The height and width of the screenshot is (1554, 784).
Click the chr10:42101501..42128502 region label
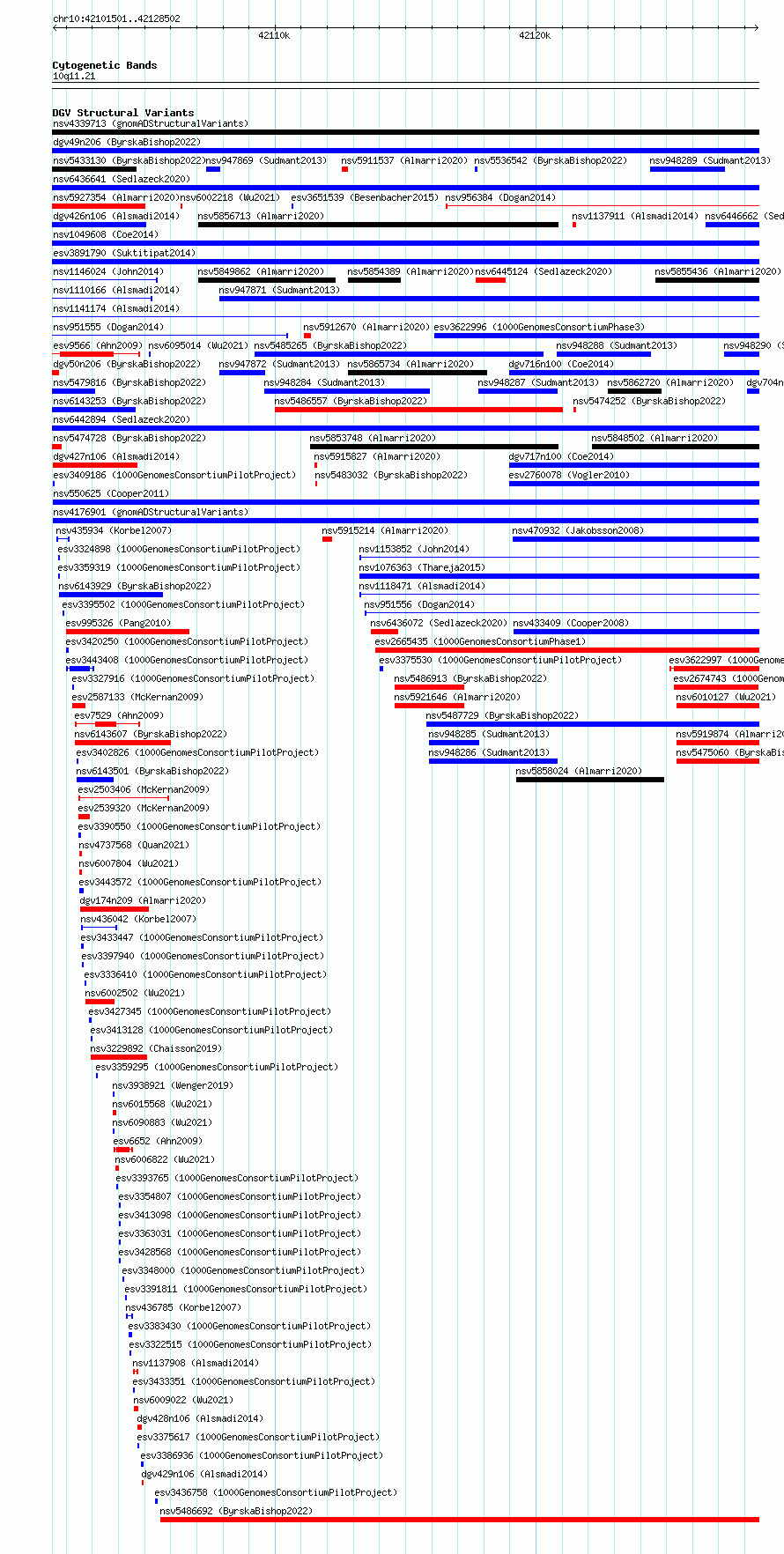point(116,18)
